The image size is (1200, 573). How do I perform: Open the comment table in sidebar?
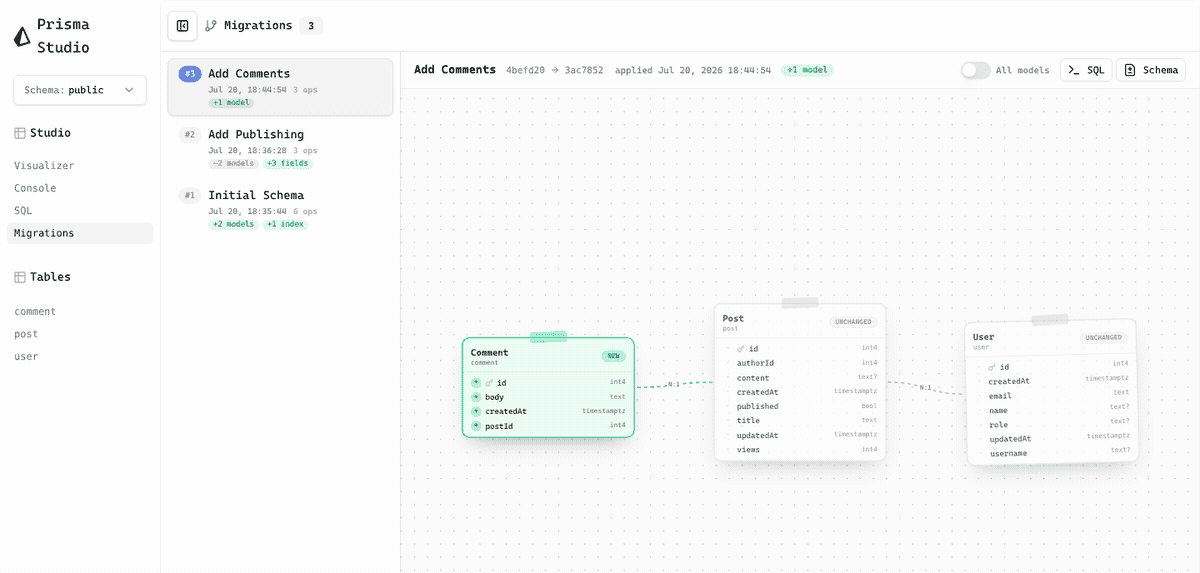[35, 312]
